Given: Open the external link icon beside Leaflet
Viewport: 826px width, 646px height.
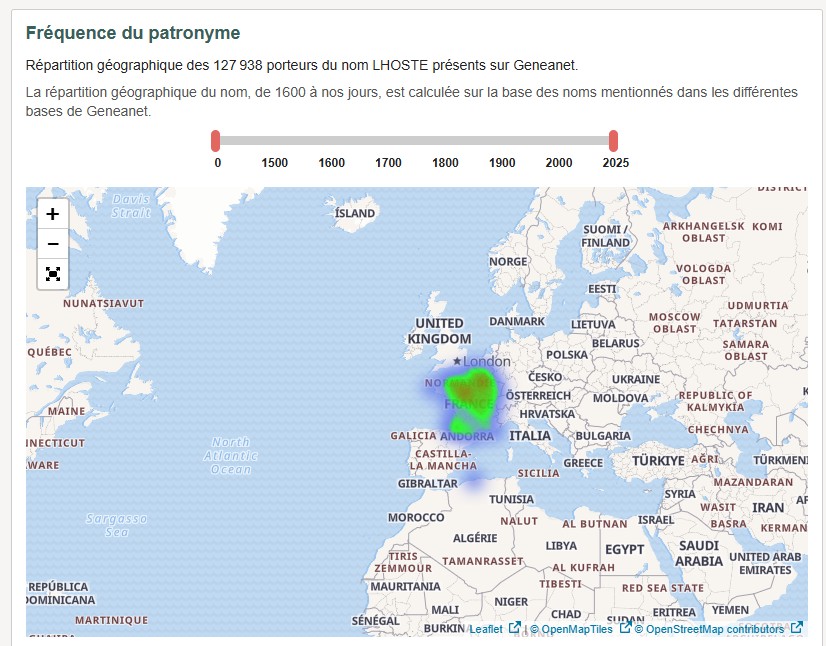Looking at the screenshot, I should pos(513,630).
